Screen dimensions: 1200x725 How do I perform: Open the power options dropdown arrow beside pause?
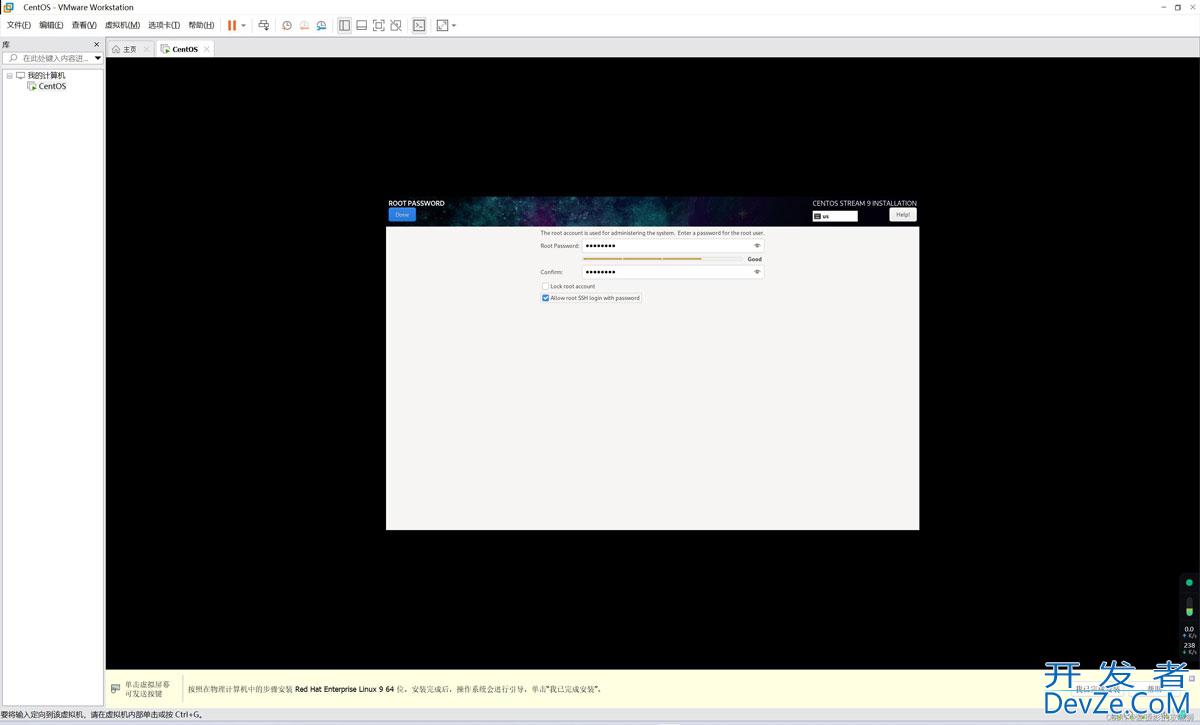click(x=243, y=25)
